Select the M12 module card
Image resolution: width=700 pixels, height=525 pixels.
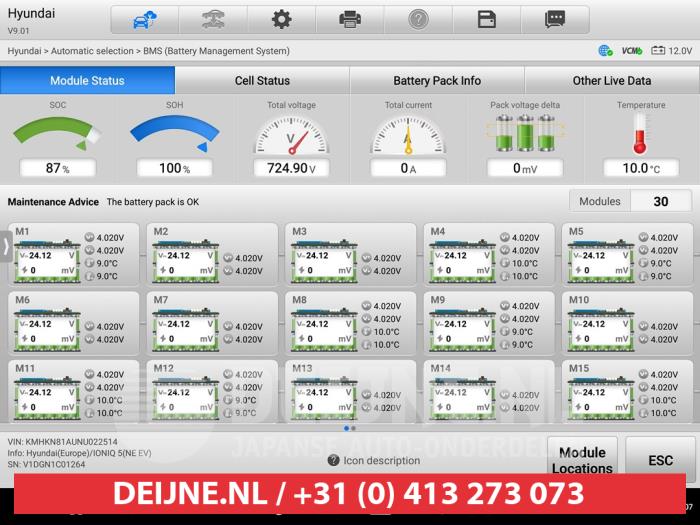click(212, 391)
